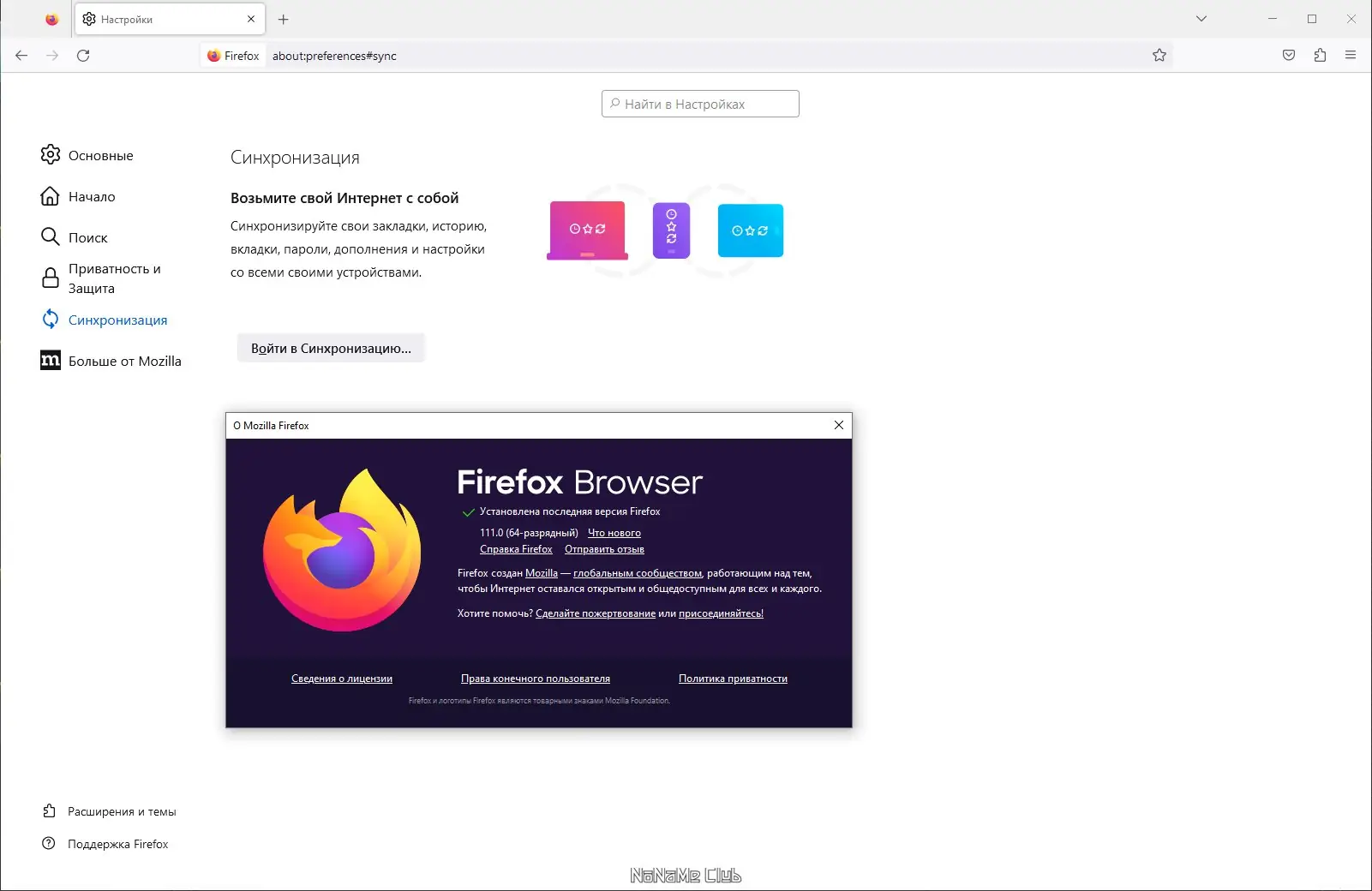This screenshot has width=1372, height=891.
Task: Click the Mozilla m logo icon
Action: tap(51, 361)
